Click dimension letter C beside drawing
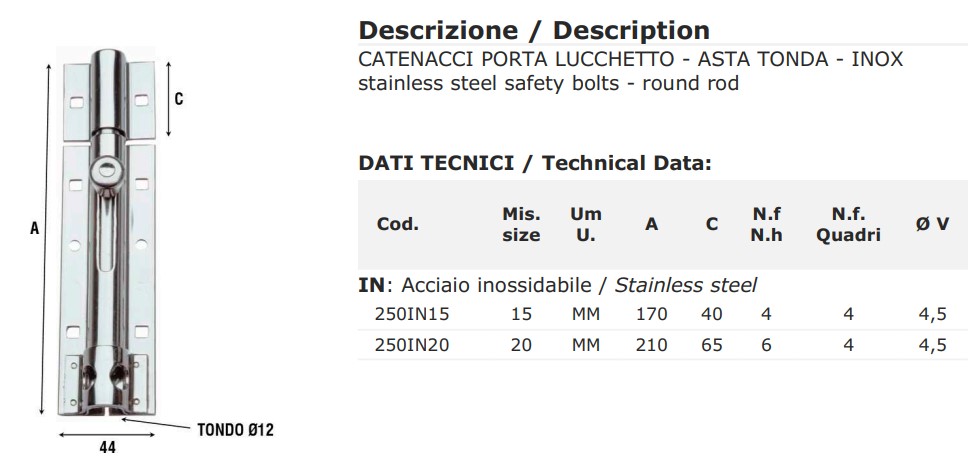The image size is (968, 464). pos(179,99)
